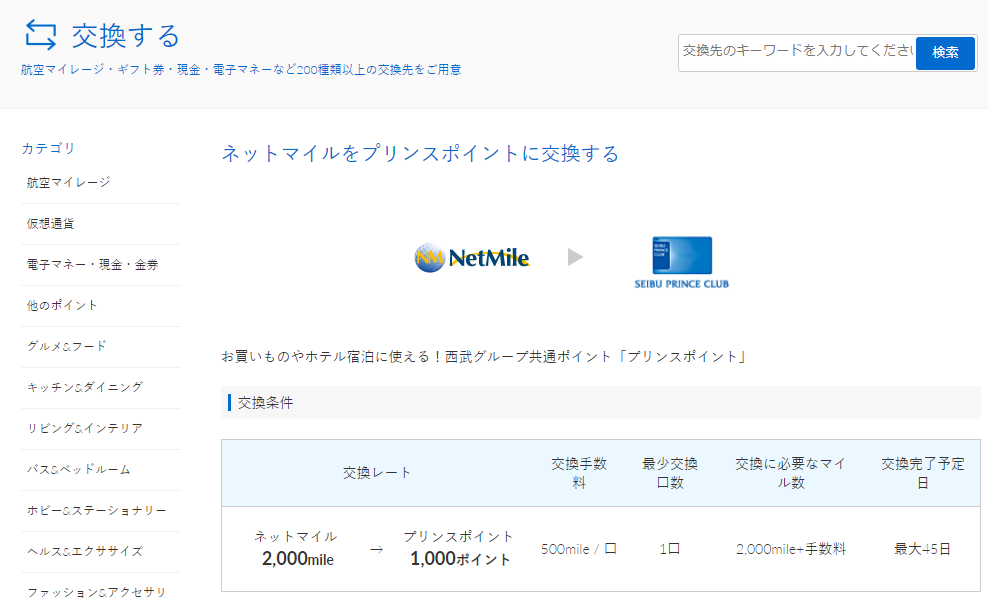Click the 最少交換口数 column header
Image resolution: width=988 pixels, height=598 pixels.
point(670,473)
